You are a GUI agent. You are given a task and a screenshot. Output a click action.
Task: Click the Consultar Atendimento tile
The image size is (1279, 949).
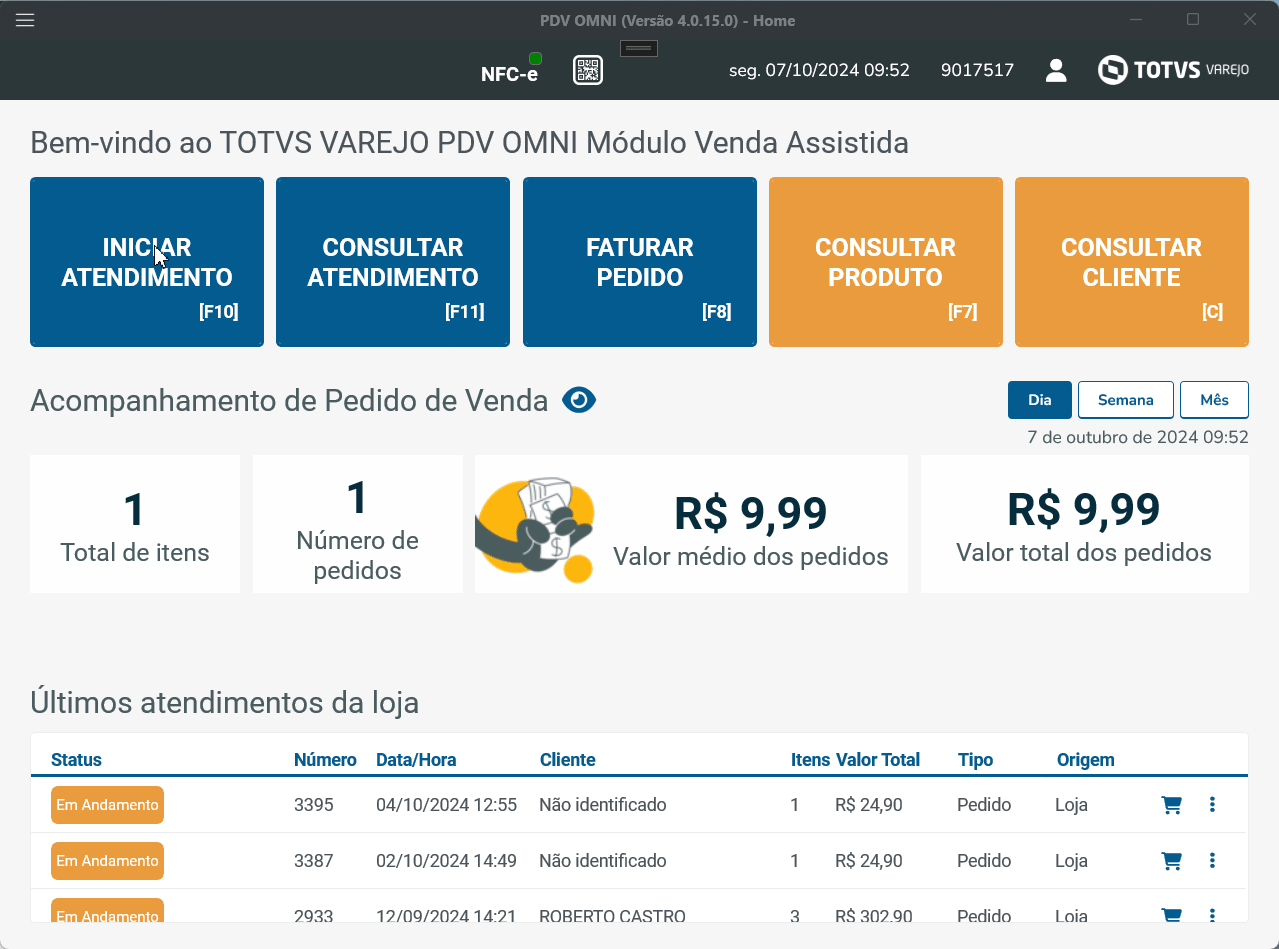point(393,262)
